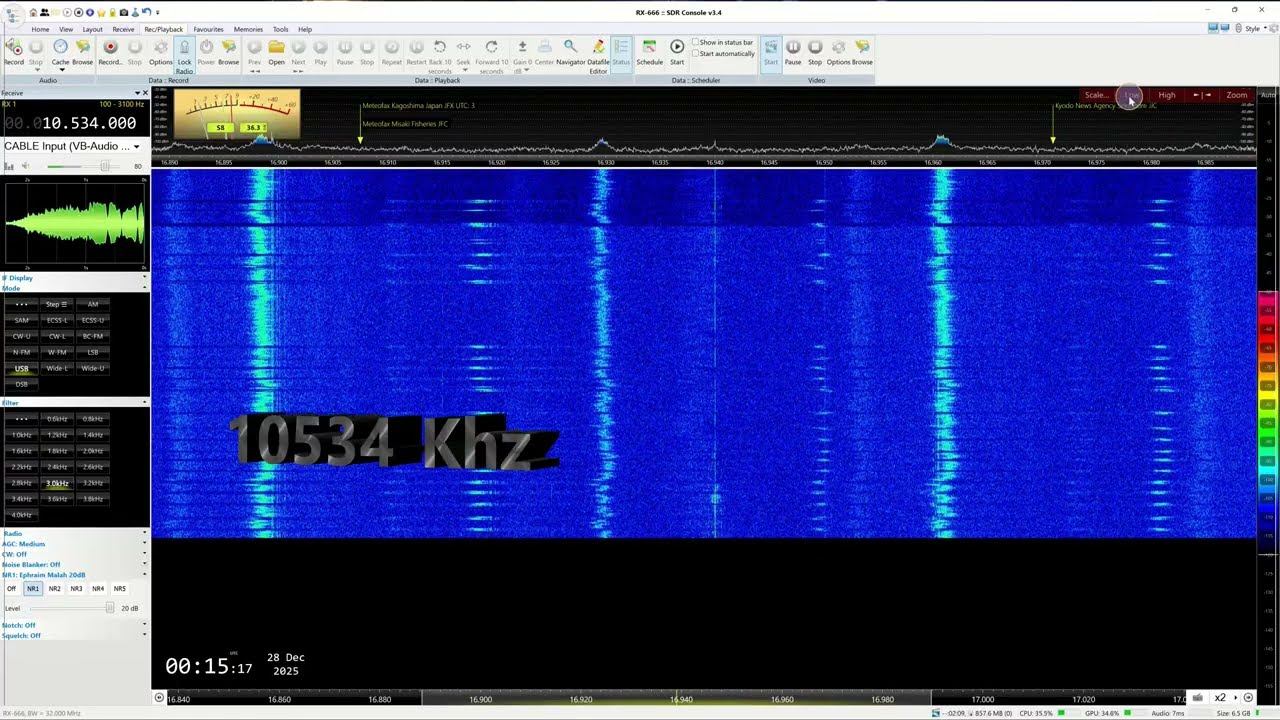Expand the Noise Blanker: Off section
The height and width of the screenshot is (720, 1280).
[x=74, y=564]
